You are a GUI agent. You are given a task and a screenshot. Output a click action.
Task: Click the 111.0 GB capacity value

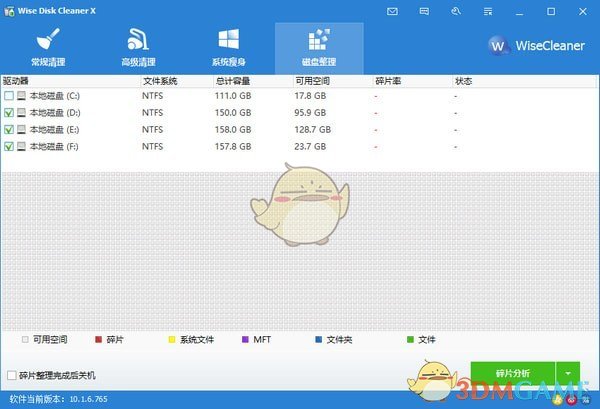tap(233, 96)
